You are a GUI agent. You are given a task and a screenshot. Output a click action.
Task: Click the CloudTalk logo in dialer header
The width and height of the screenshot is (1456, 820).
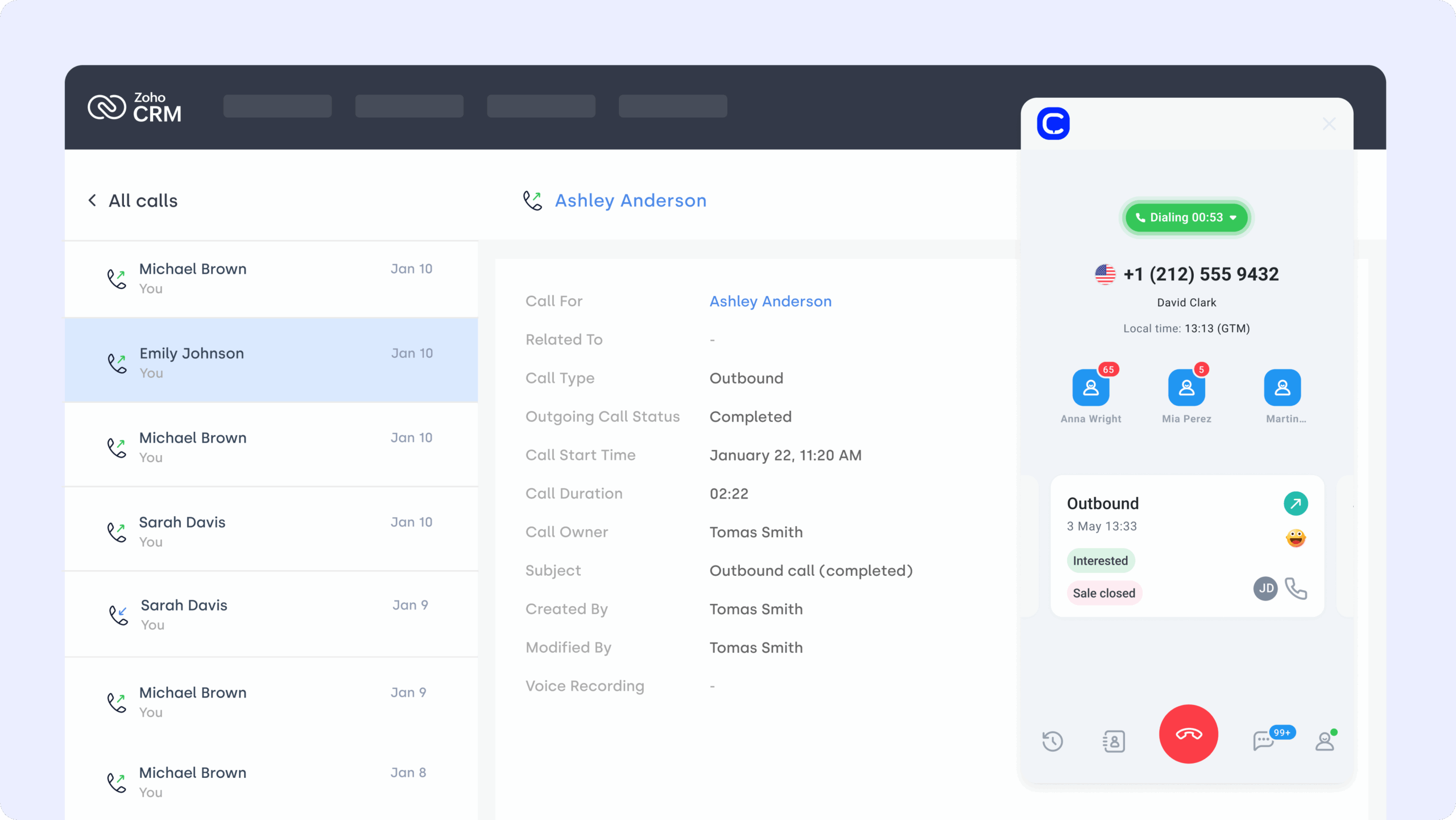point(1053,123)
